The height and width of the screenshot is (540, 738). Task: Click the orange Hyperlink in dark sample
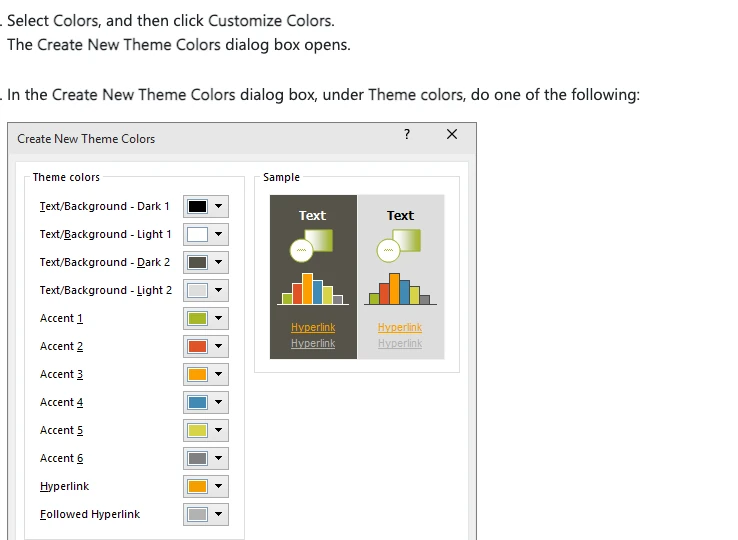(x=313, y=327)
